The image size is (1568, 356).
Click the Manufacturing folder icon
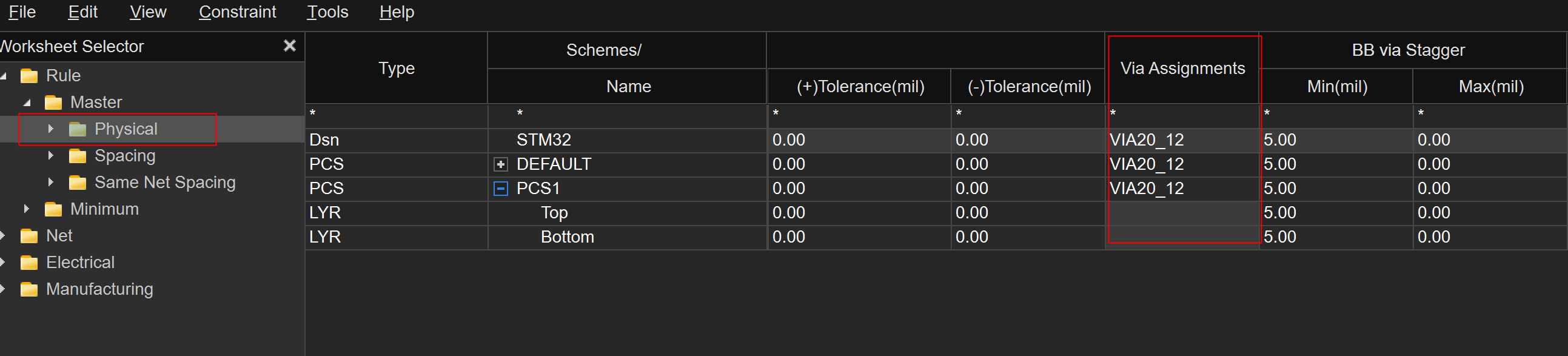point(29,290)
